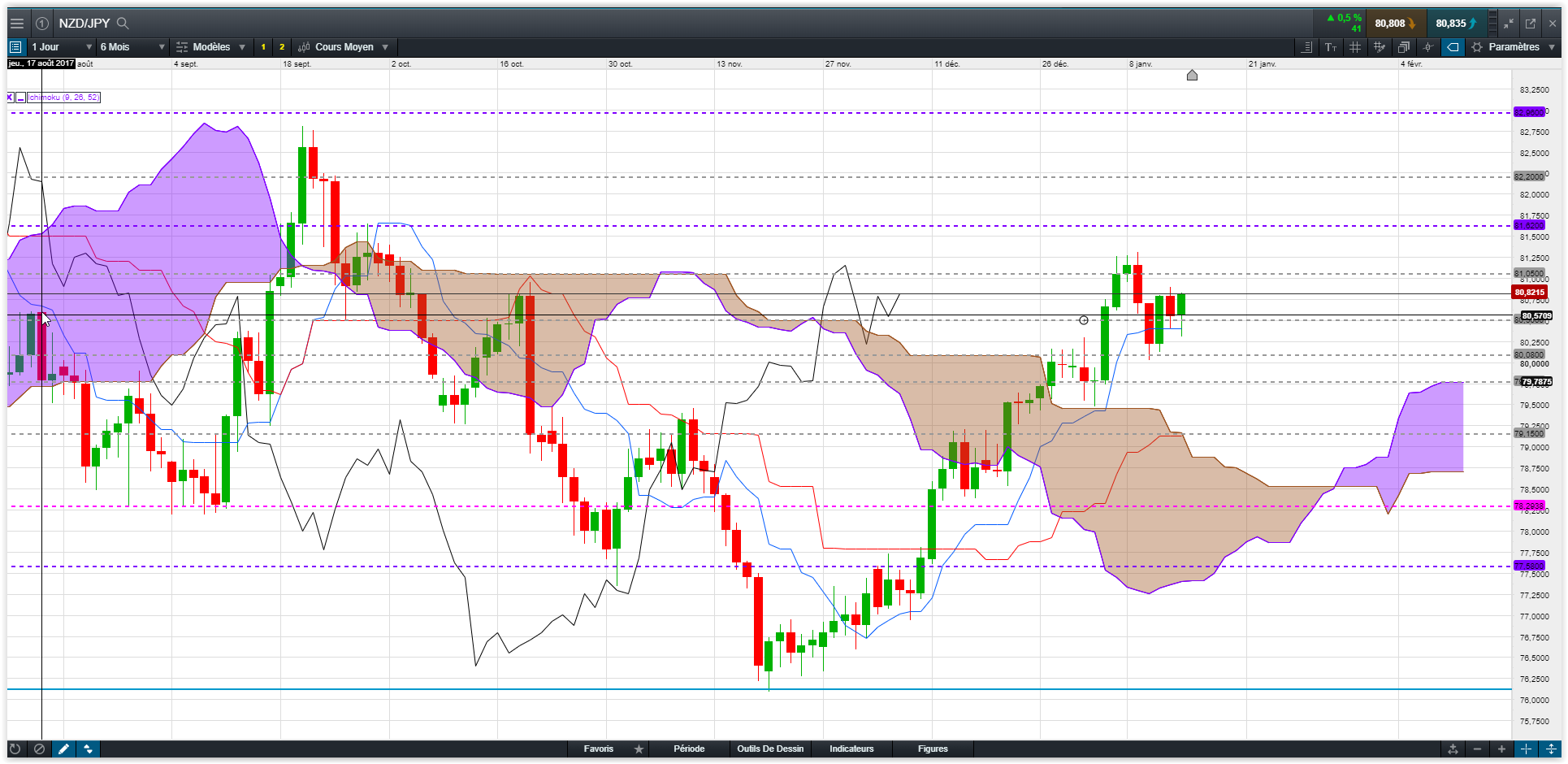
Task: Click the sell price 80,808 button
Action: pyautogui.click(x=1395, y=24)
